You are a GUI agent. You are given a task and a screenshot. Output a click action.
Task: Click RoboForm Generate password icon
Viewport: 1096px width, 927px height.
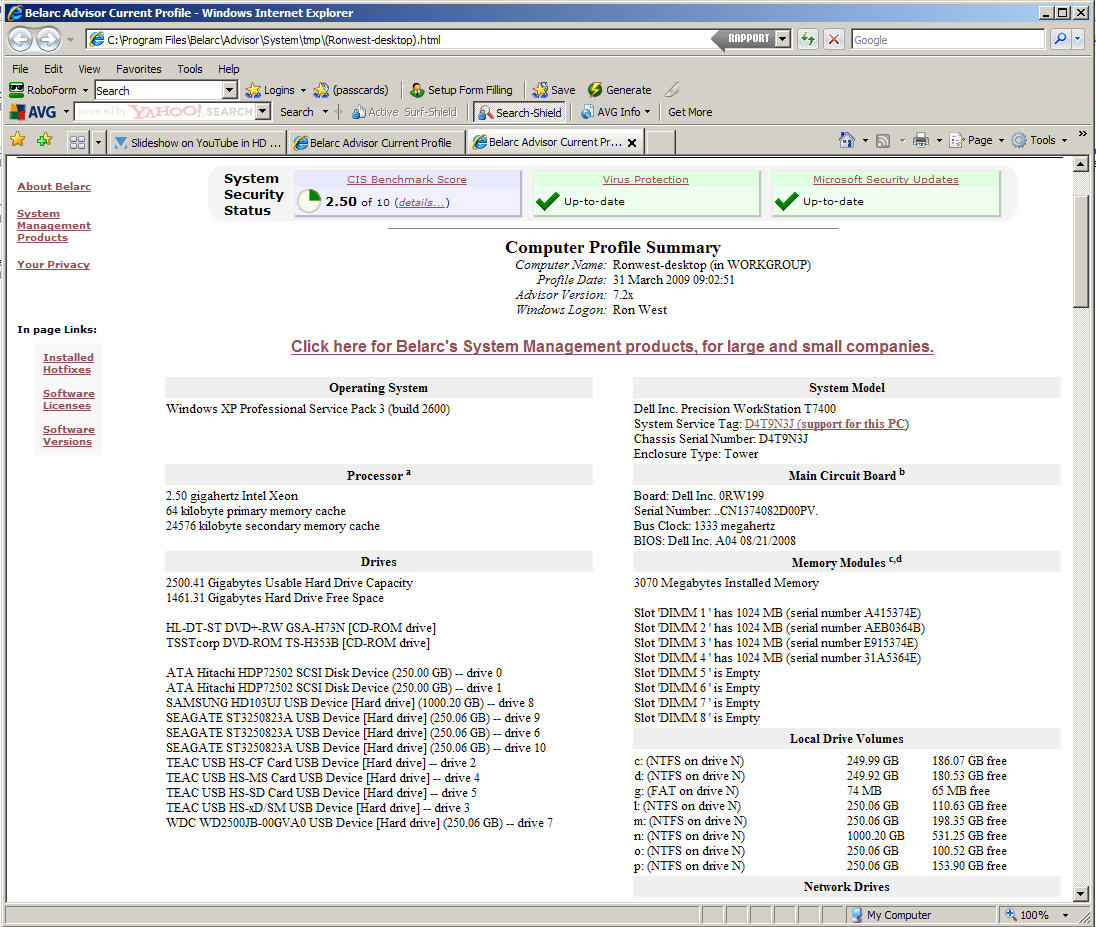click(619, 90)
